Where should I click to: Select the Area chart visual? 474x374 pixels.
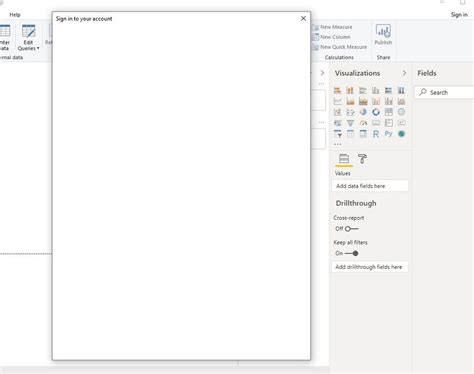(350, 101)
